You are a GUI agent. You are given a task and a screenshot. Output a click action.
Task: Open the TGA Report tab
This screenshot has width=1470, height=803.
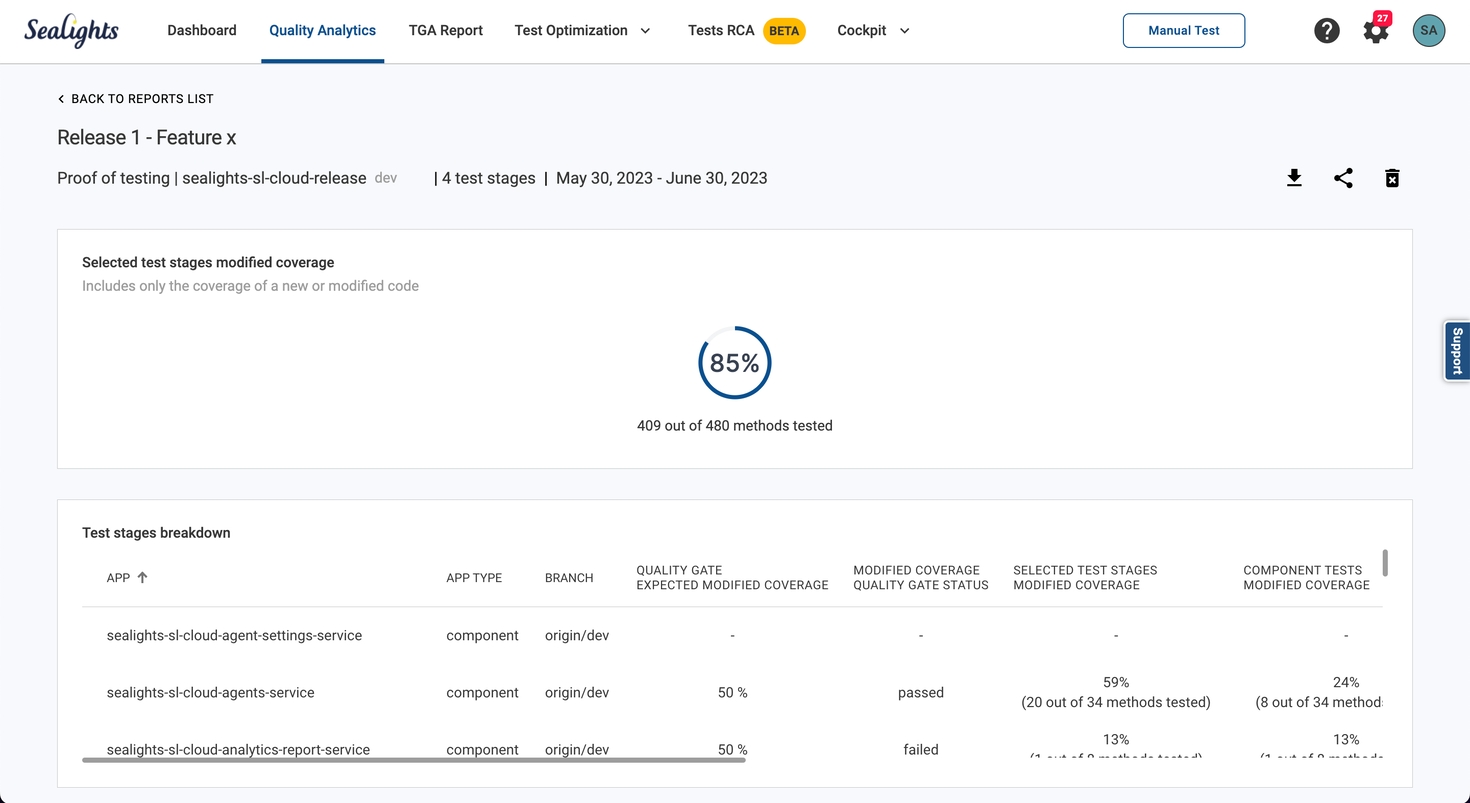pos(446,31)
